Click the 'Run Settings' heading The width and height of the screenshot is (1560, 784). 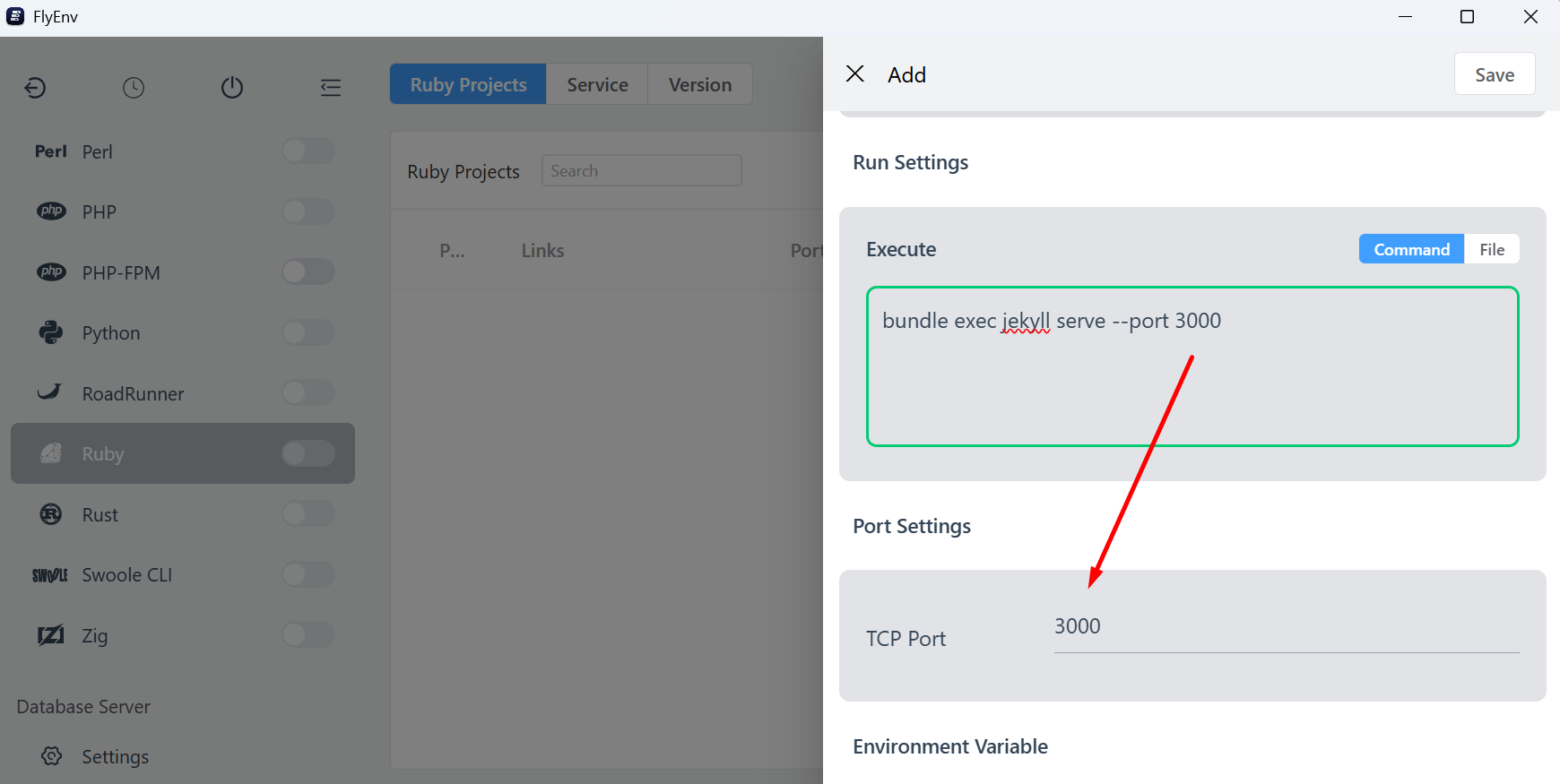point(911,162)
